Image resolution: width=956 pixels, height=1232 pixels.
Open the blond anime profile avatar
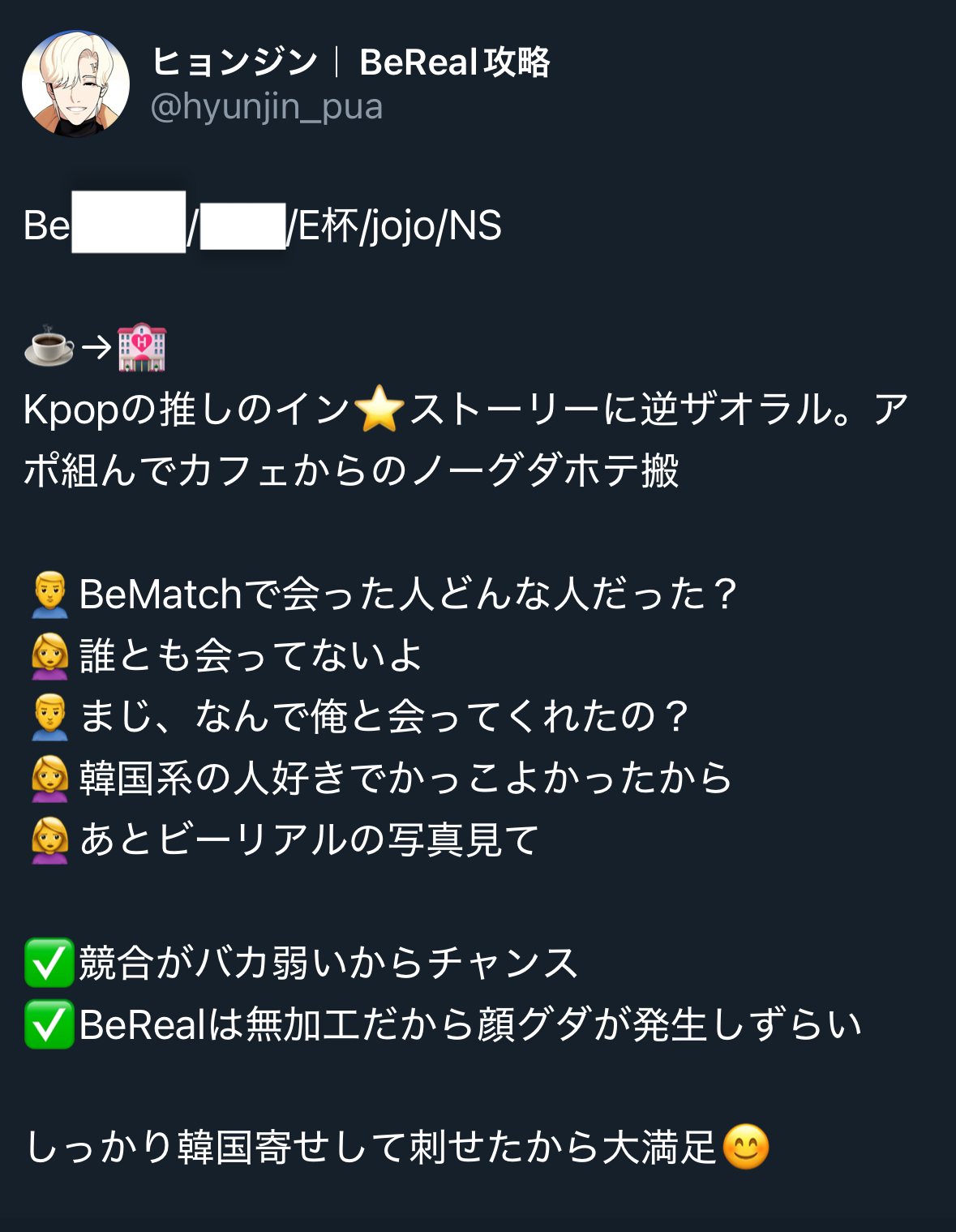click(x=75, y=84)
